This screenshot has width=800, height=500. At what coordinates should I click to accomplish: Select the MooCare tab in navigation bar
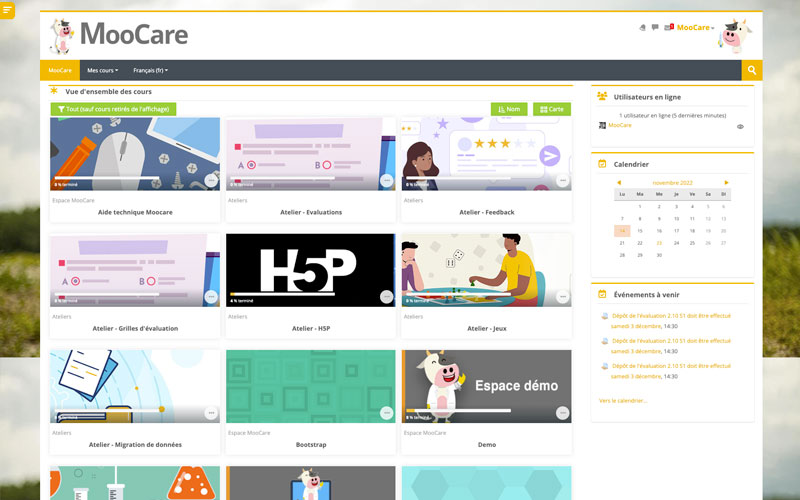[60, 70]
